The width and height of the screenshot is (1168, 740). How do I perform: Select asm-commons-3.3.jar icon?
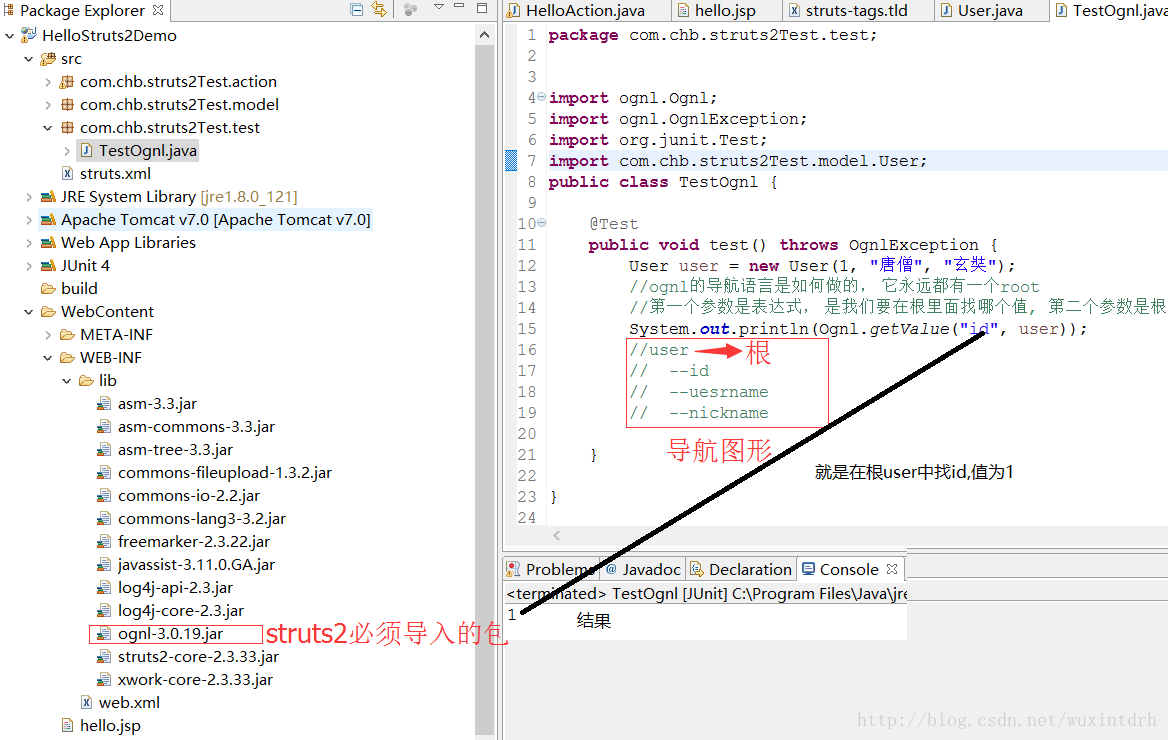tap(104, 427)
